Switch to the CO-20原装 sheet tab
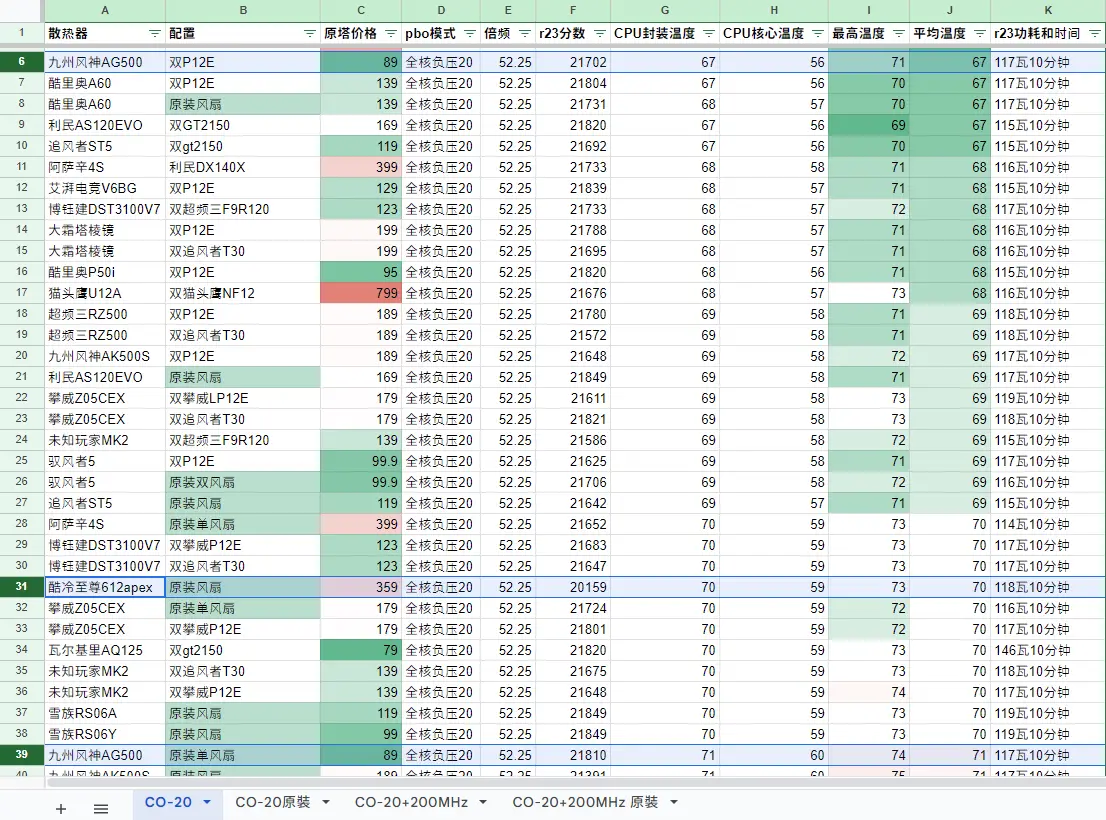This screenshot has width=1106, height=820. click(272, 802)
